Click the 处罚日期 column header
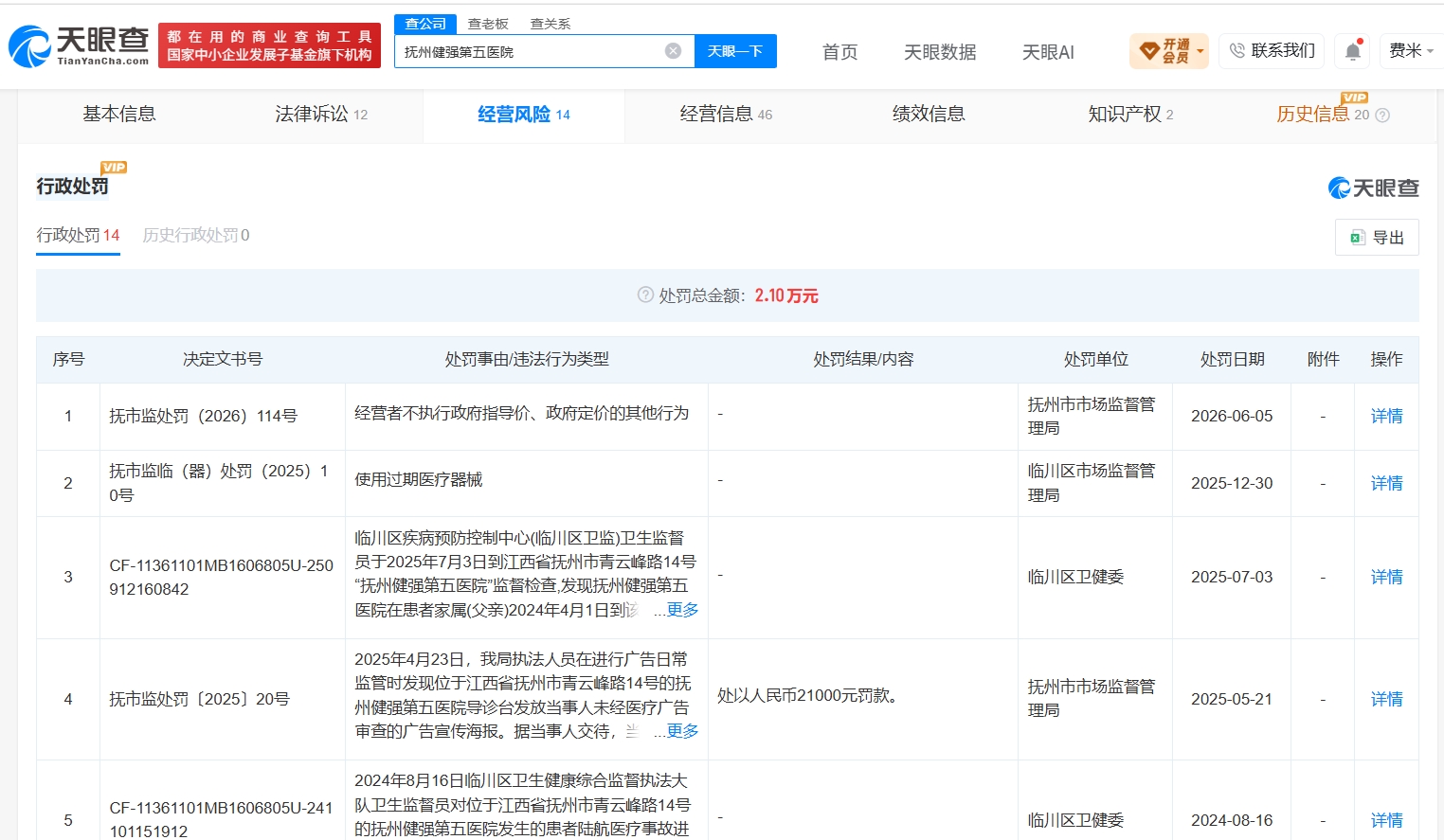1444x840 pixels. click(x=1232, y=360)
